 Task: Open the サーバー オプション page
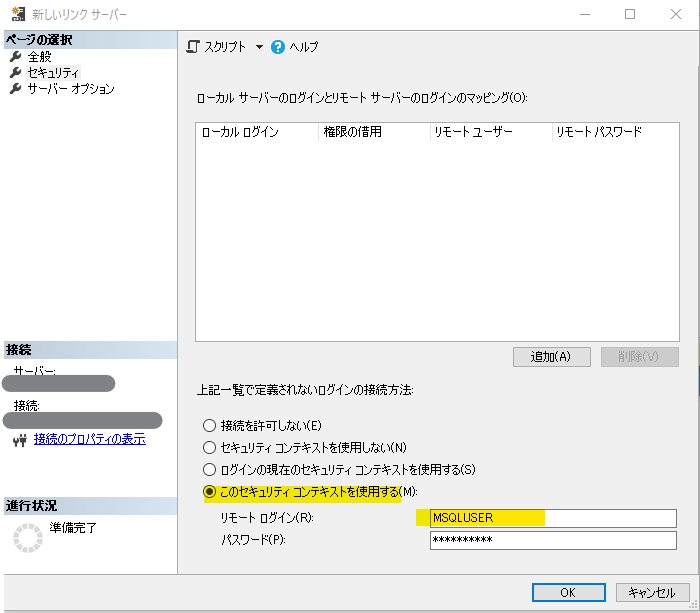coord(70,89)
